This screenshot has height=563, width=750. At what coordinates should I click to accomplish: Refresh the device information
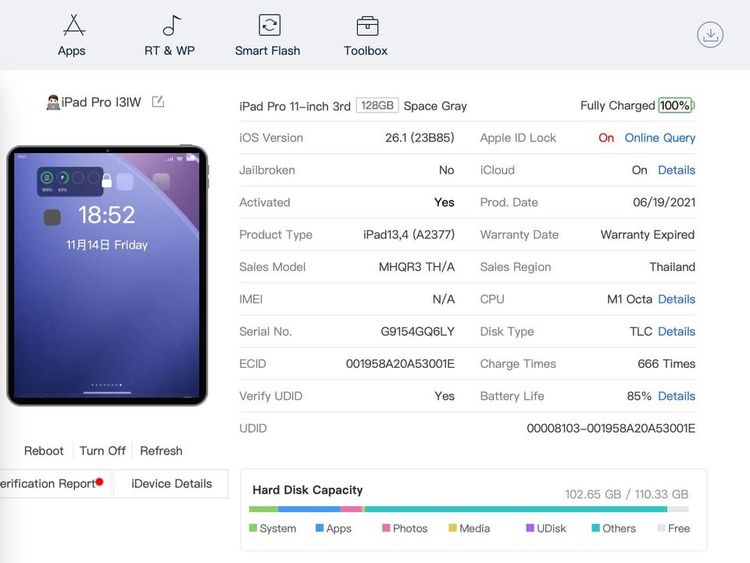161,451
